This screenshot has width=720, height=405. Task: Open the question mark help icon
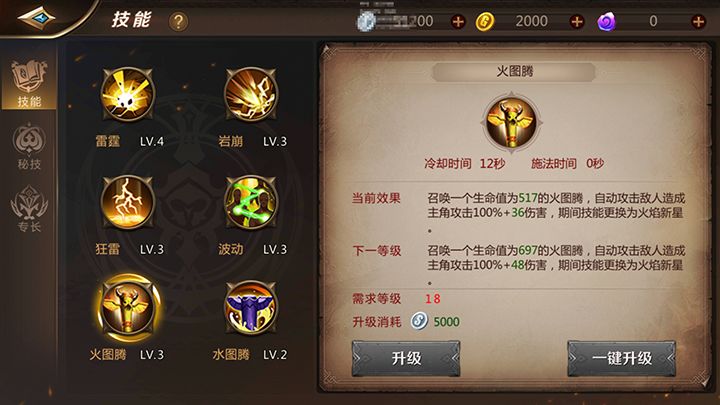(x=178, y=22)
